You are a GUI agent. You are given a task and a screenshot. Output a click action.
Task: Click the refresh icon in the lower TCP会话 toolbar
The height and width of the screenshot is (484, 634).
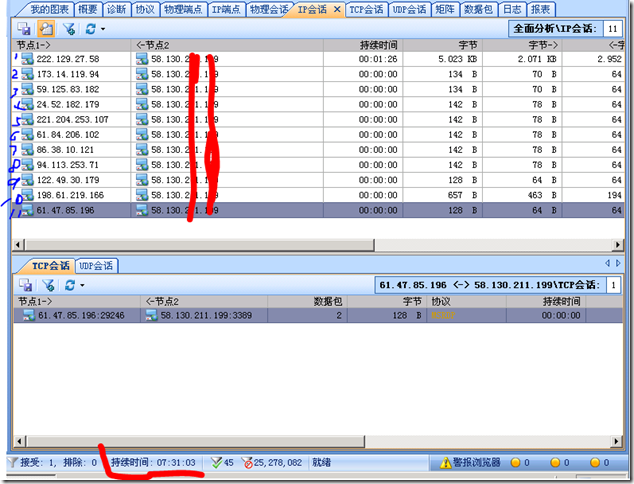pos(70,285)
